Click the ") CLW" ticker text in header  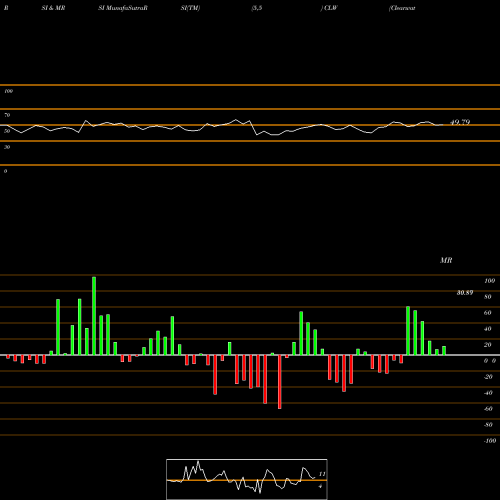pyautogui.click(x=329, y=8)
